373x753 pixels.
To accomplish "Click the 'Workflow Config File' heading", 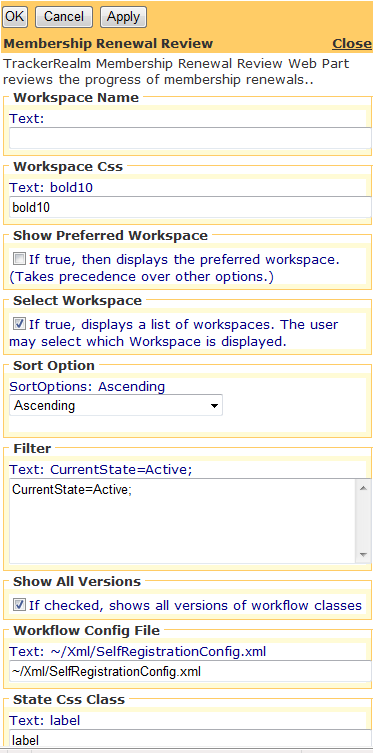I will (x=86, y=630).
